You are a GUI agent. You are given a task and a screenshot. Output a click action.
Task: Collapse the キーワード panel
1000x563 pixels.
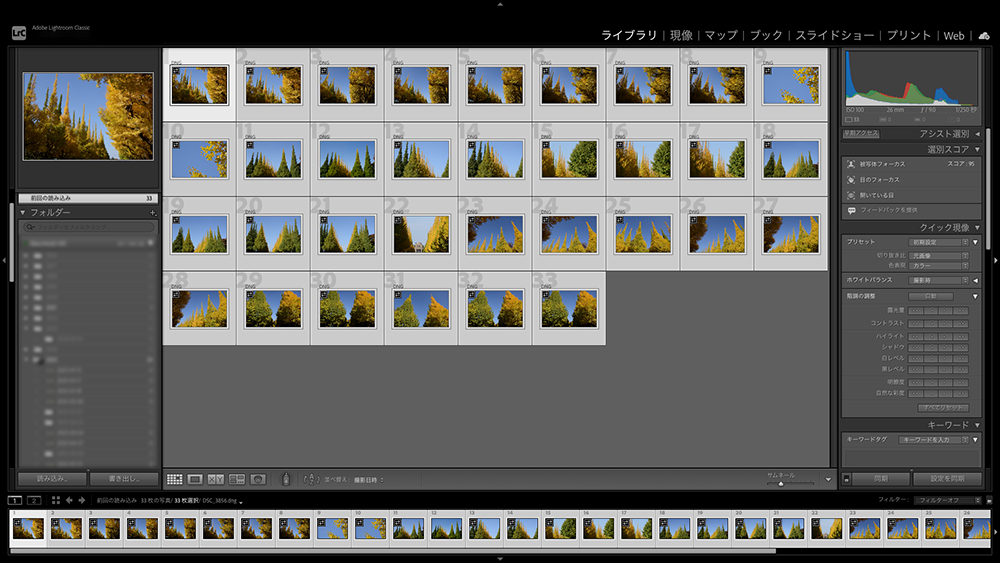coord(977,425)
